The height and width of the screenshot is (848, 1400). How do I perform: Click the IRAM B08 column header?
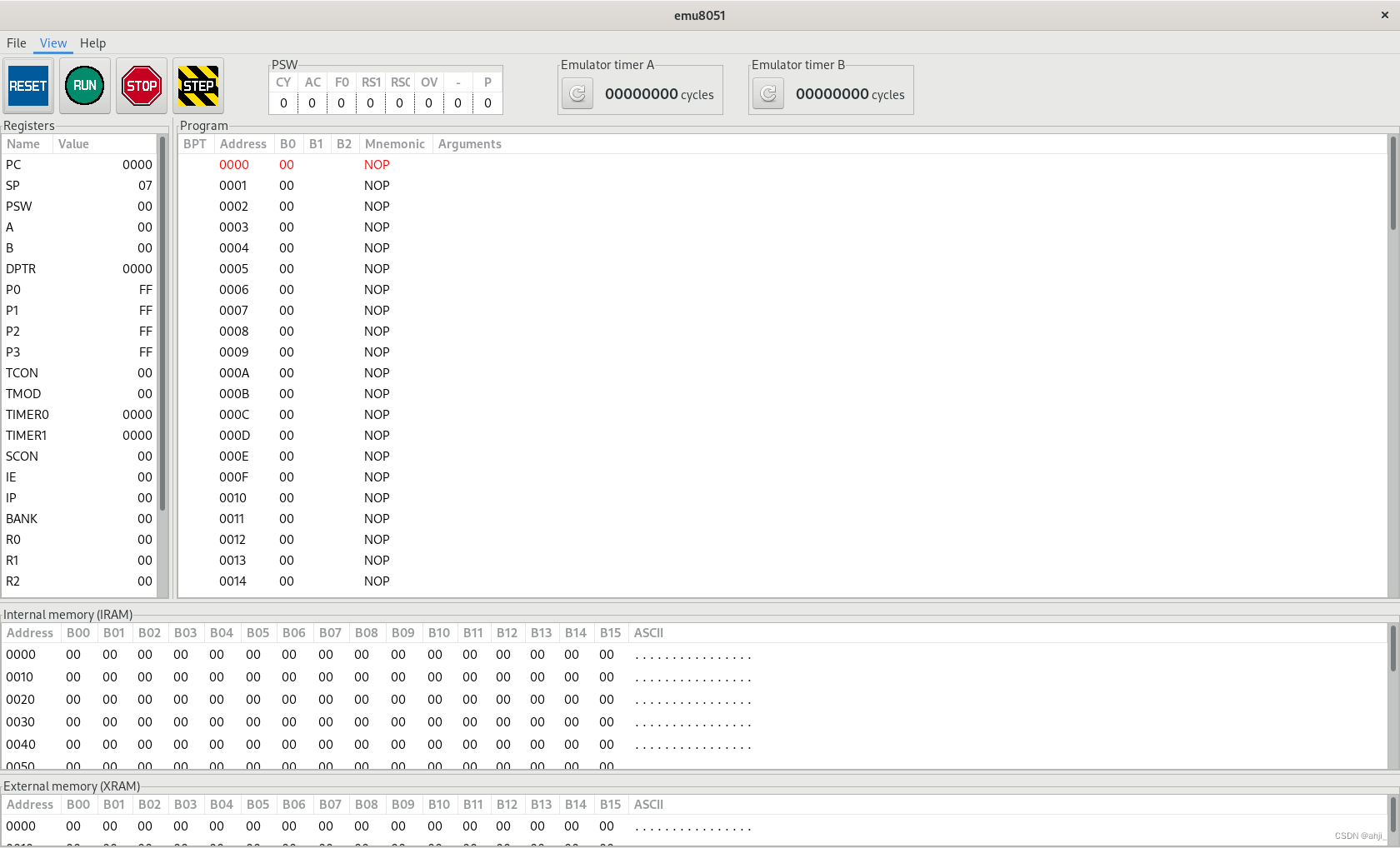click(367, 633)
